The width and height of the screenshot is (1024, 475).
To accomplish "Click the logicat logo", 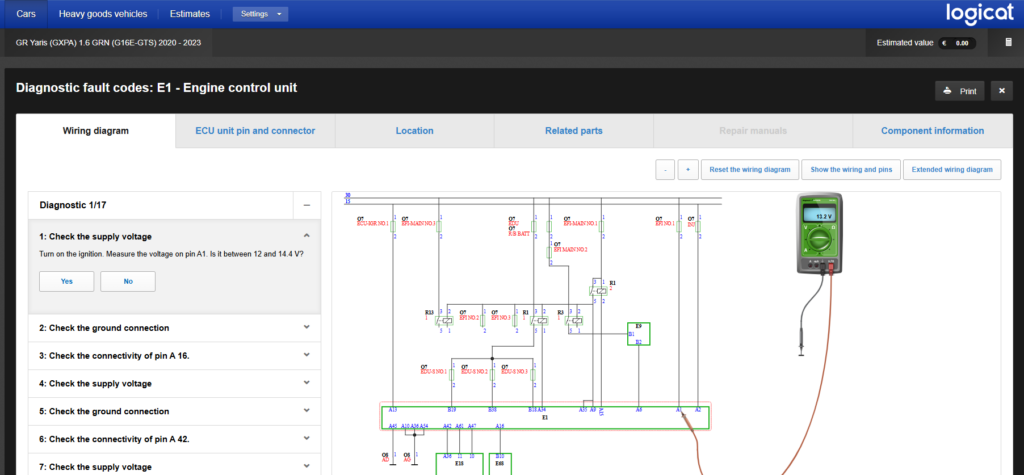I will point(980,14).
